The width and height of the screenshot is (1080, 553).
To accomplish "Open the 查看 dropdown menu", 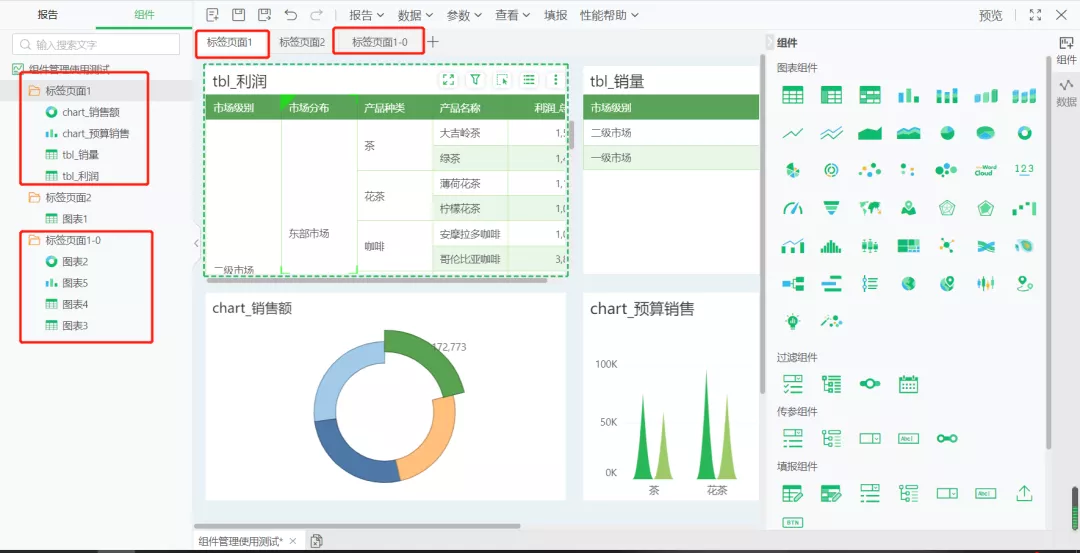I will point(513,14).
